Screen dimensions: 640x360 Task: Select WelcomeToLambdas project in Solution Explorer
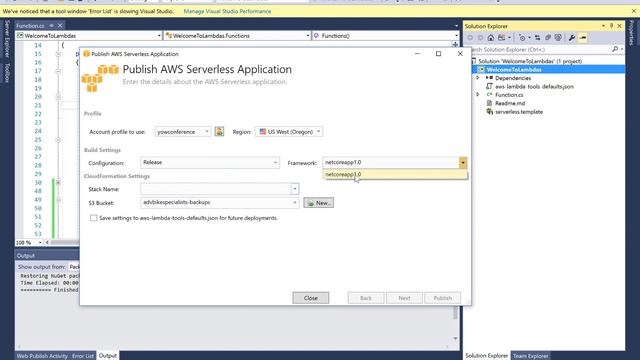[x=514, y=69]
